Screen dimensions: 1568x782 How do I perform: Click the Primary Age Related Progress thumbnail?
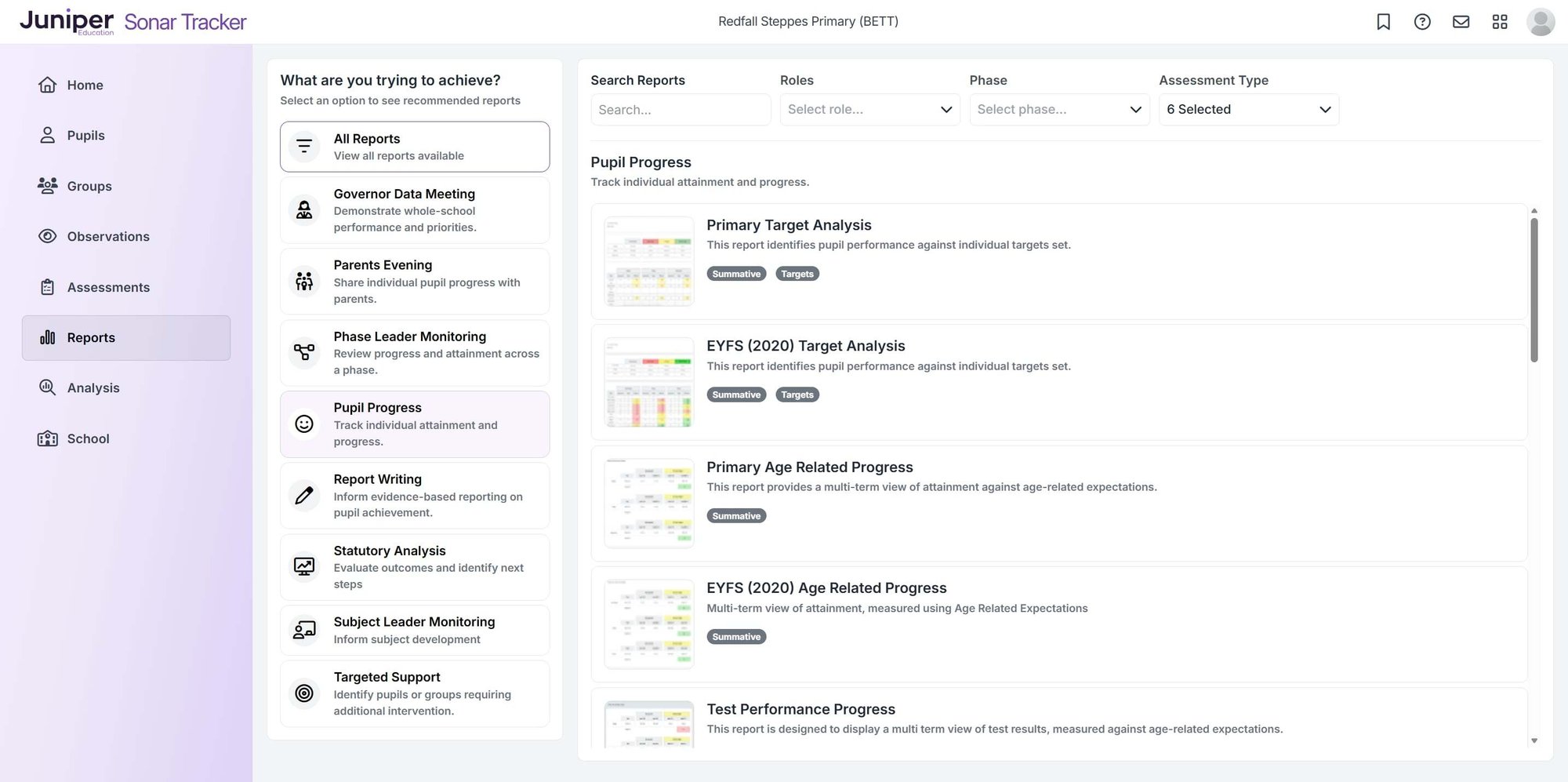click(x=648, y=503)
